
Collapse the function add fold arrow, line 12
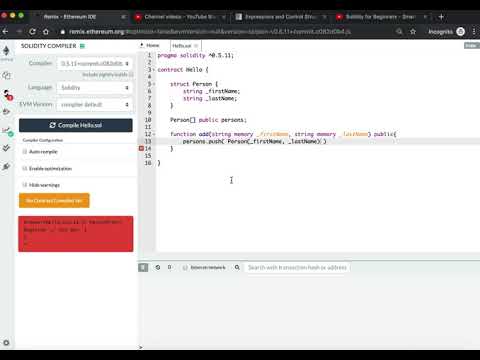click(x=154, y=134)
